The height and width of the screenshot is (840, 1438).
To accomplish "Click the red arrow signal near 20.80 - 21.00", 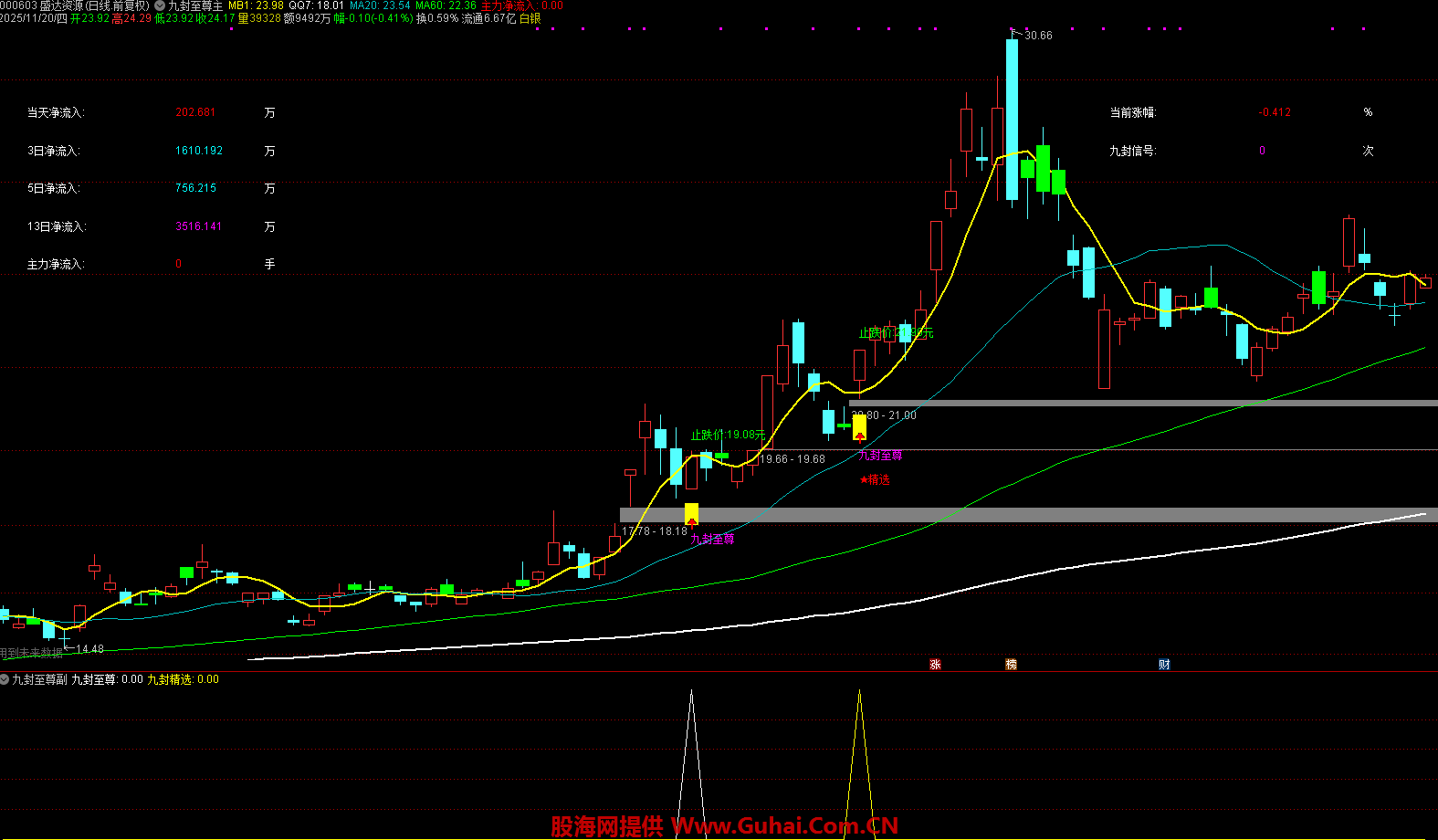I will [x=859, y=436].
